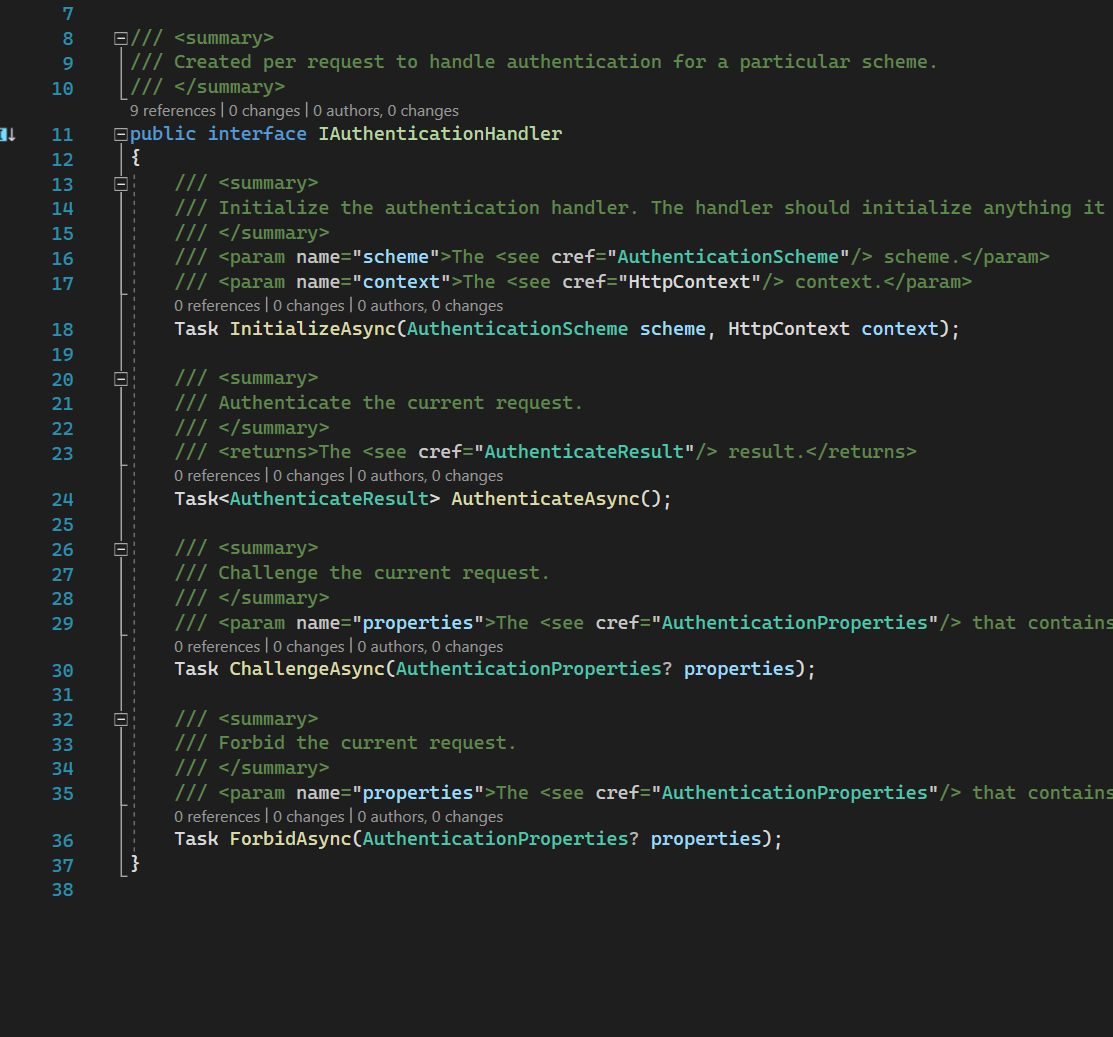Click cref "AuthenticateResult" on line 23

584,452
